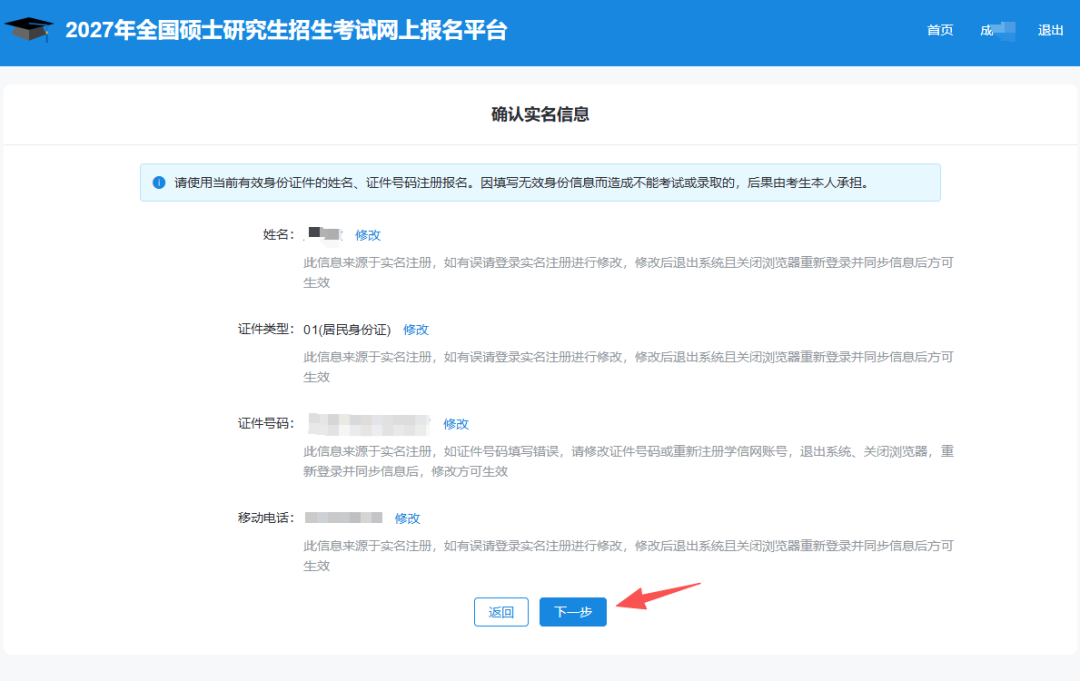
Task: Click the page heading 确认实名信息
Action: tap(540, 114)
